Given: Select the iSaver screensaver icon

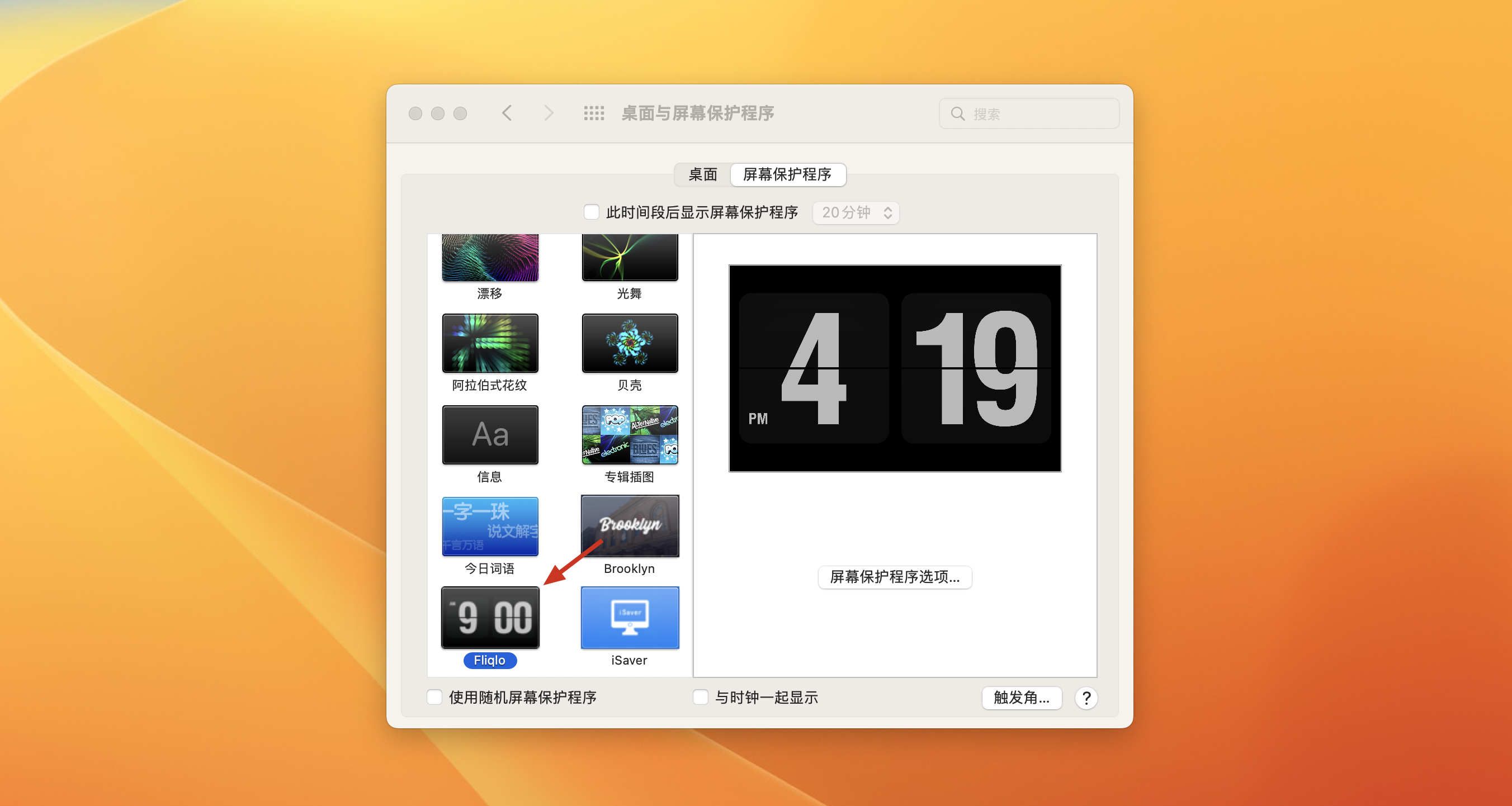Looking at the screenshot, I should coord(629,618).
